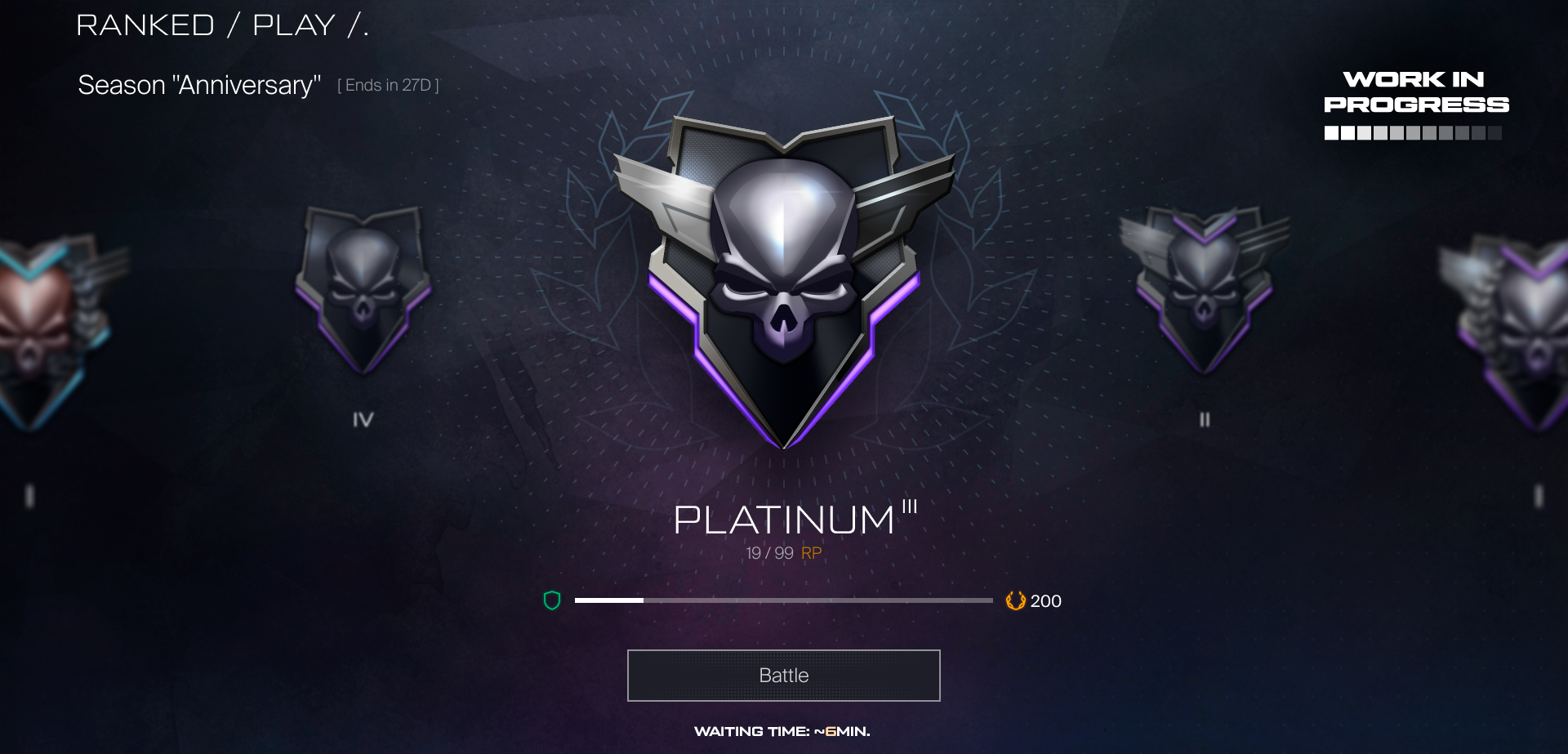The height and width of the screenshot is (754, 1568).
Task: Select the Platinum IV rank badge
Action: click(x=363, y=290)
